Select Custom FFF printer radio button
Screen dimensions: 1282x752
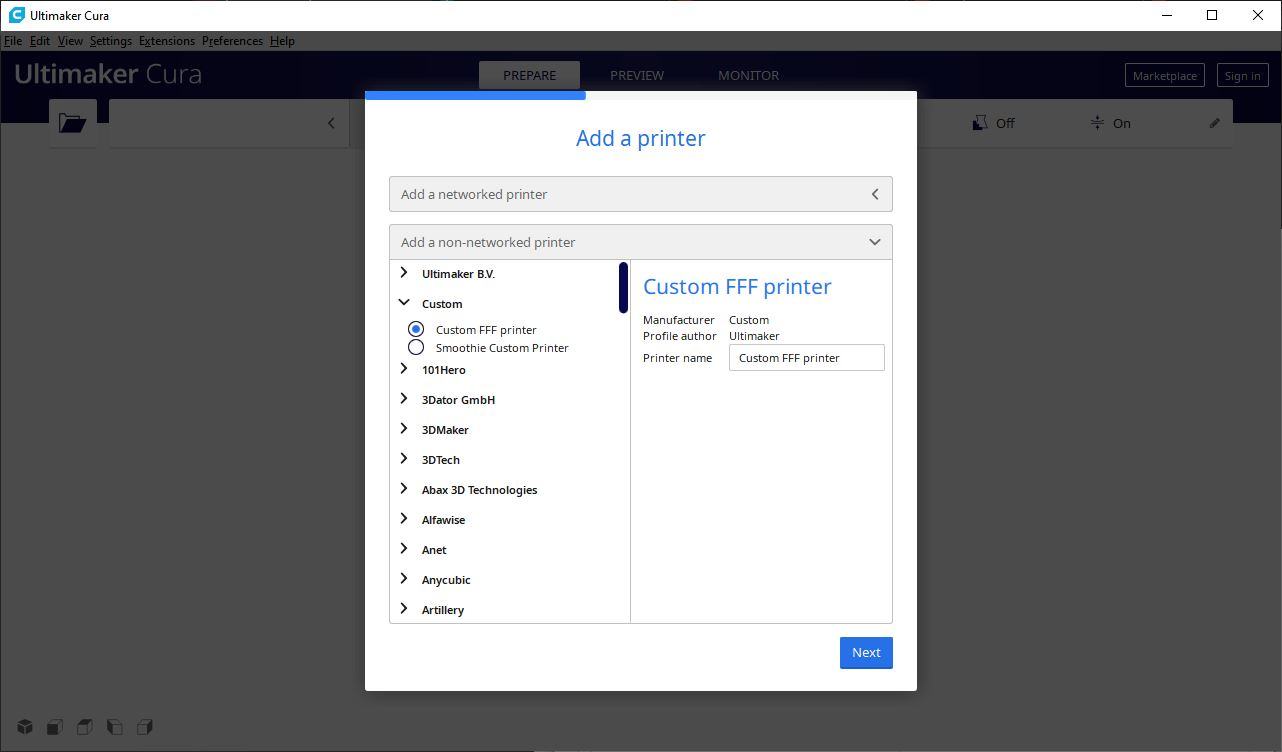pyautogui.click(x=416, y=329)
